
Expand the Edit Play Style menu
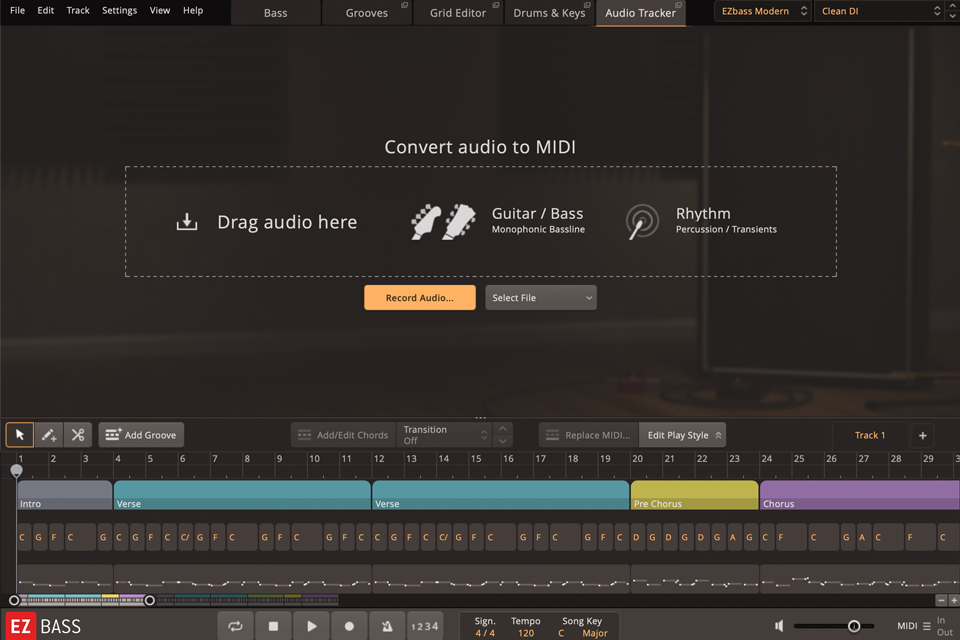pos(682,434)
